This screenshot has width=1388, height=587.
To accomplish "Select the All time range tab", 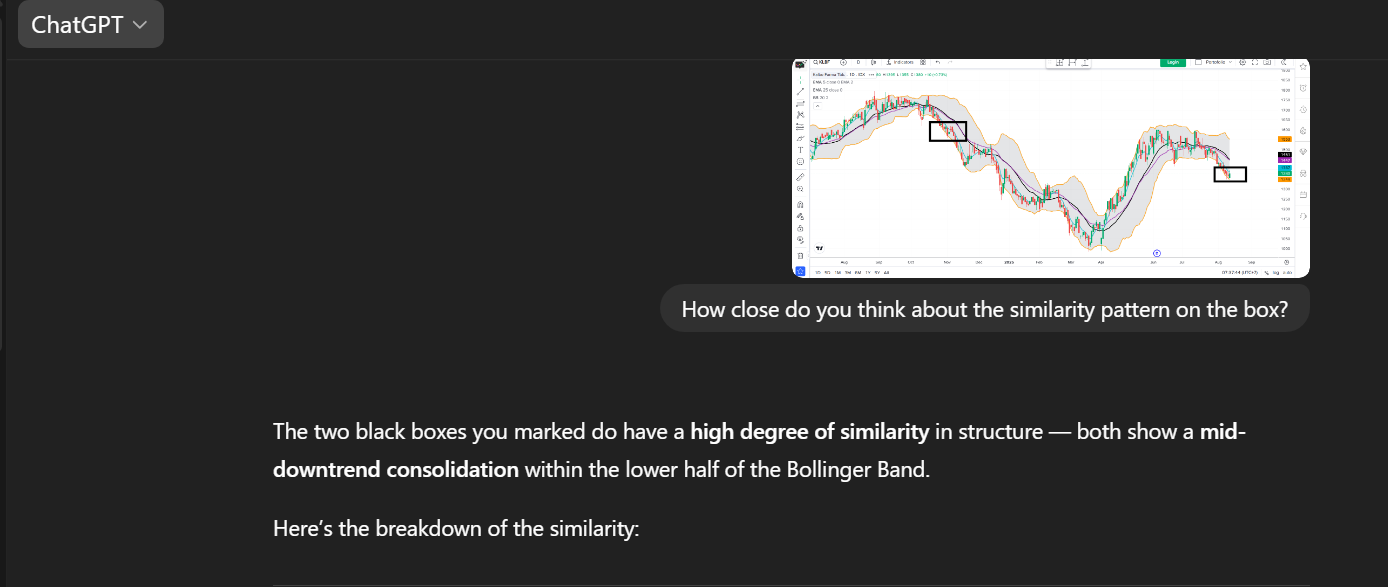I will point(886,272).
